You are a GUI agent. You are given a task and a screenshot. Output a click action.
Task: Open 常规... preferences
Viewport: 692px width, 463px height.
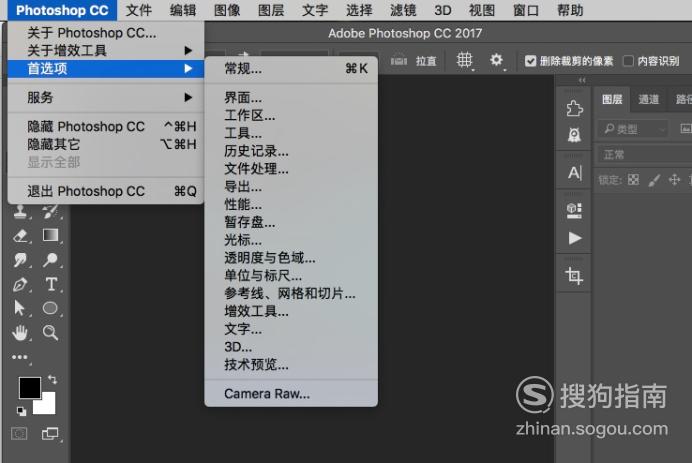(x=291, y=68)
